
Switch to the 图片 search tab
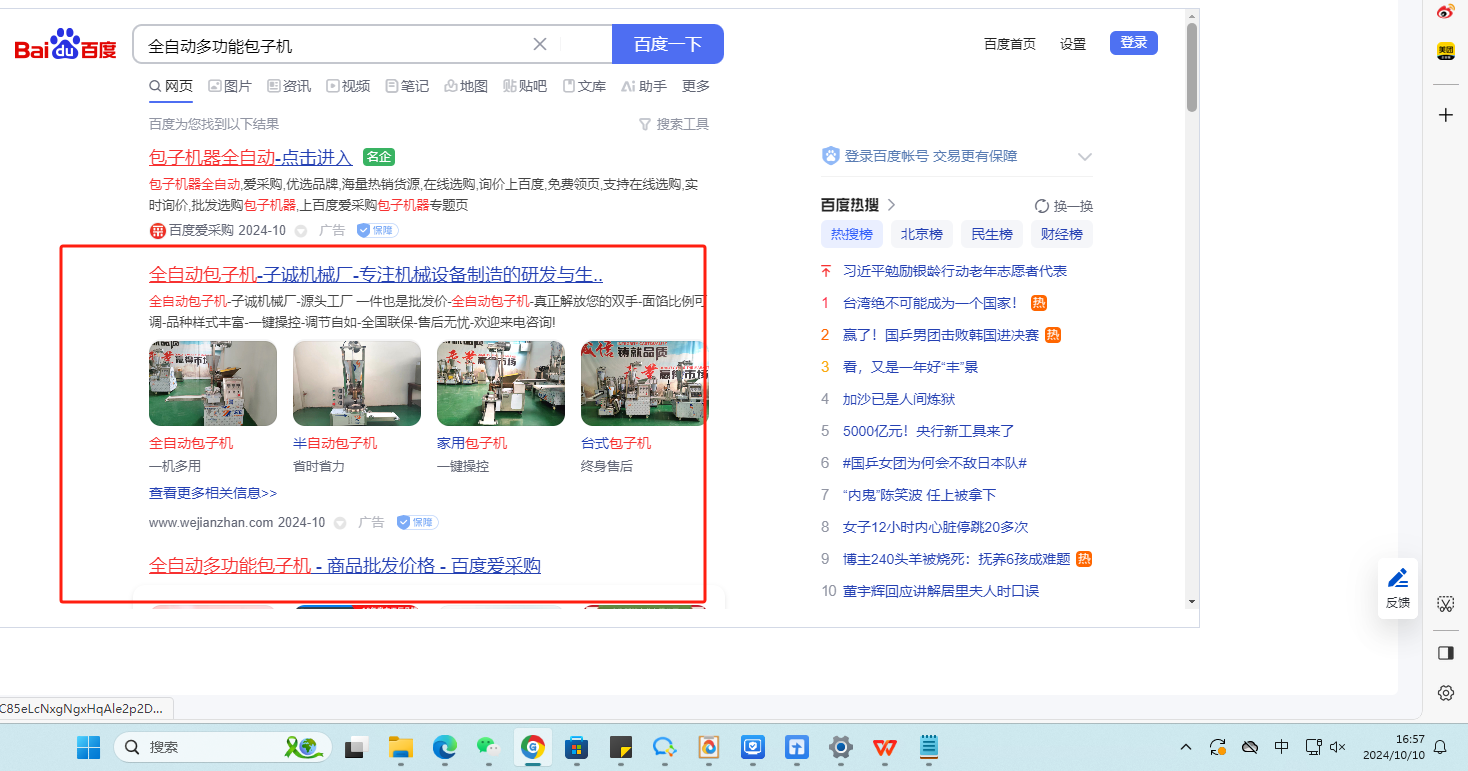(230, 86)
